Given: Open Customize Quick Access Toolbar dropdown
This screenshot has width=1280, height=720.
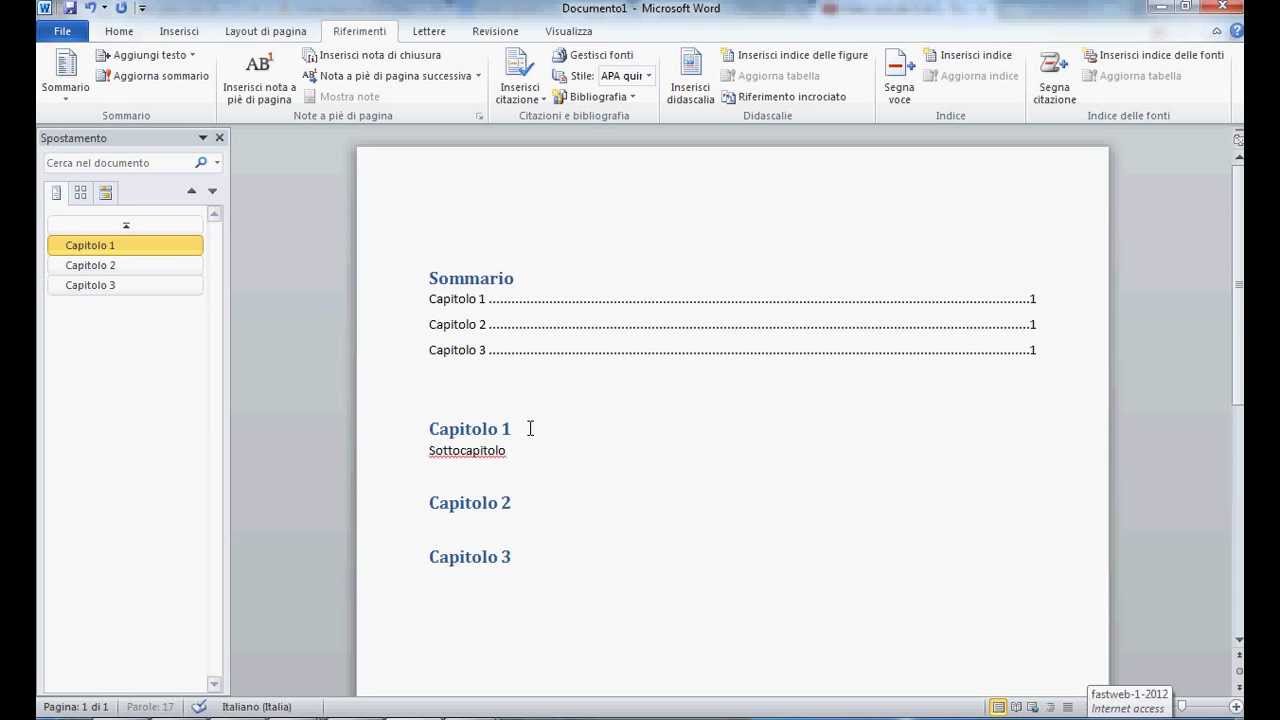Looking at the screenshot, I should point(142,8).
